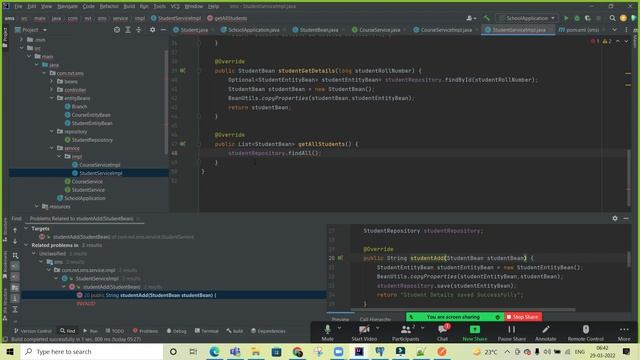This screenshot has height=360, width=640.
Task: Click Zoom New Share icon
Action: tap(475, 330)
